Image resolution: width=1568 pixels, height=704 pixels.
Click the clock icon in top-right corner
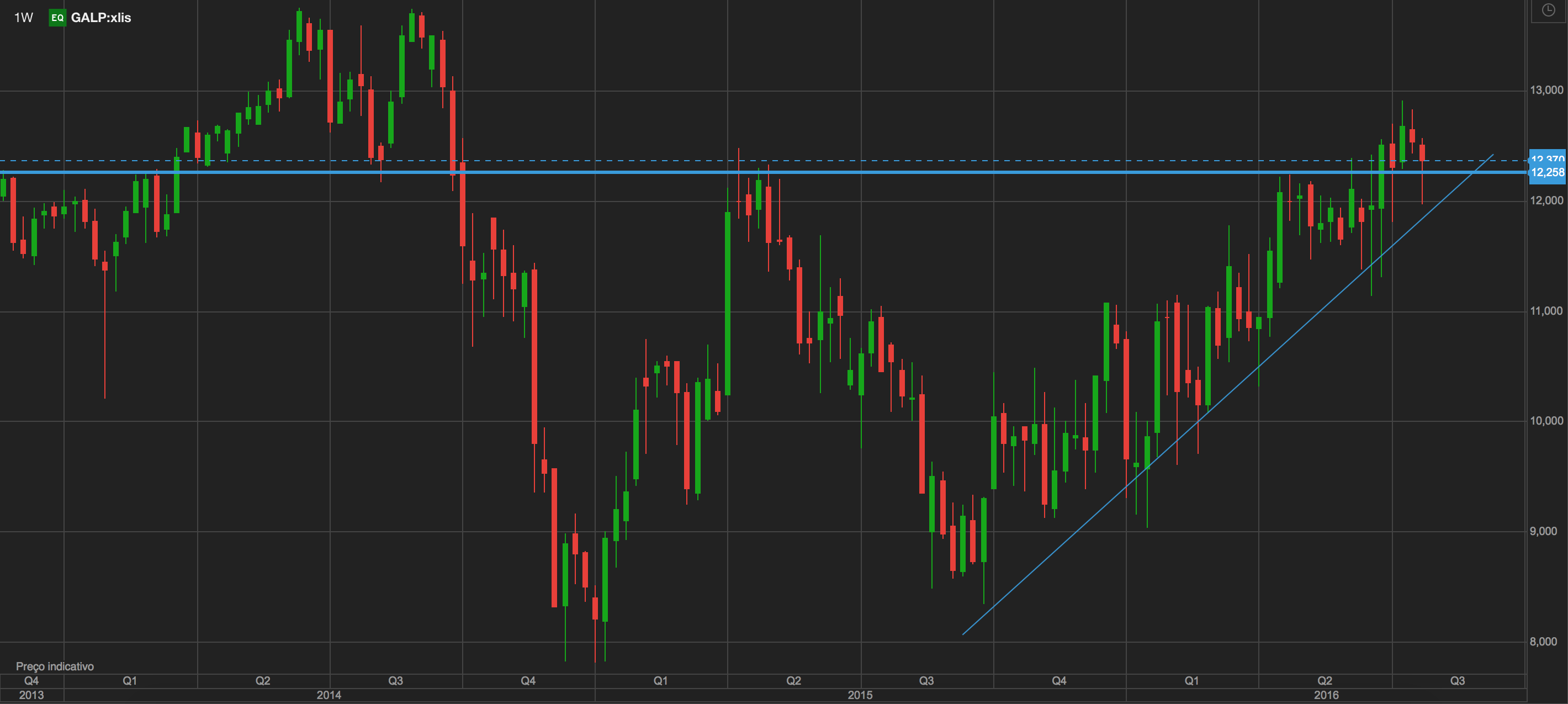click(x=1548, y=10)
